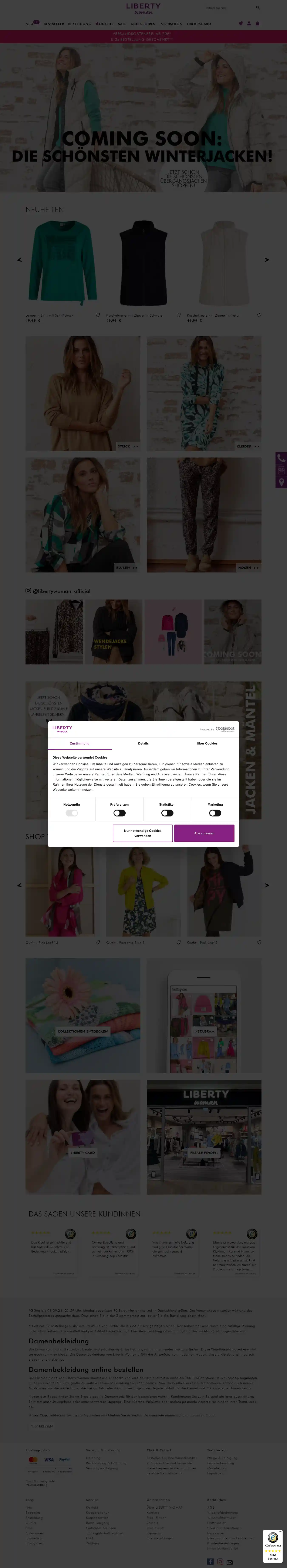Open the wishlist heart icon in header
The height and width of the screenshot is (1568, 287).
pos(241,24)
